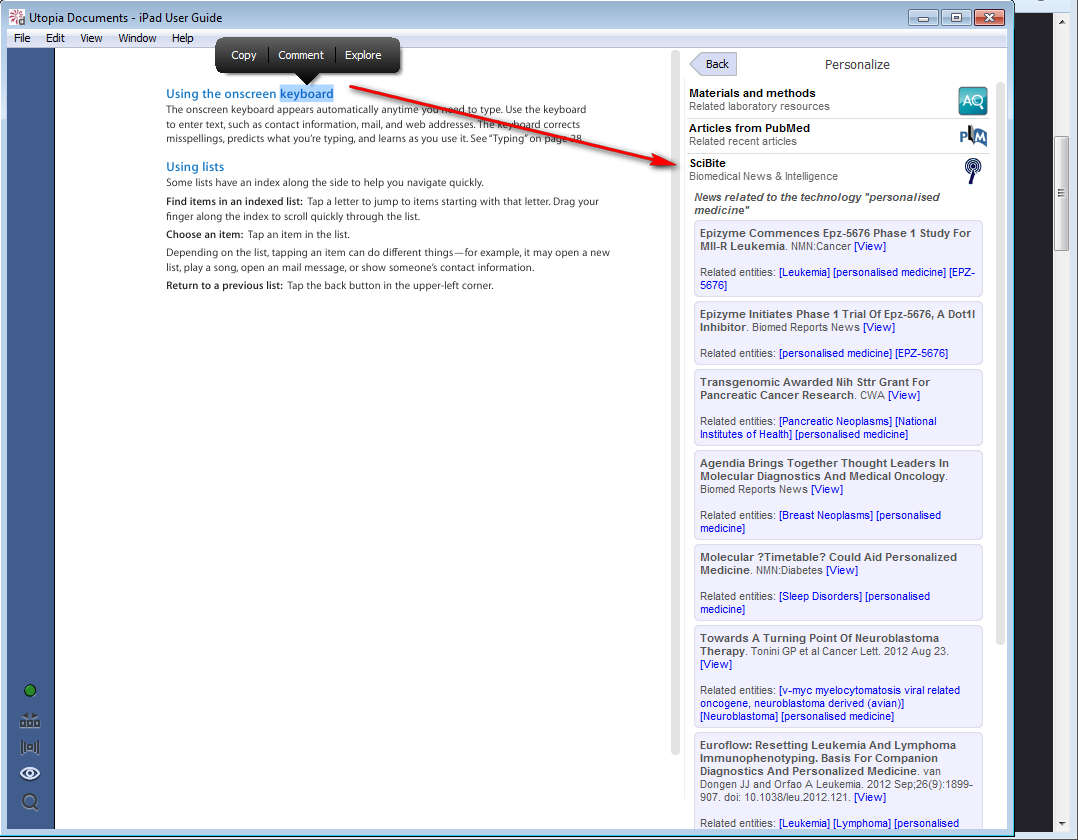Image resolution: width=1078 pixels, height=840 pixels.
Task: Expand the Materials and methods section
Action: 838,100
